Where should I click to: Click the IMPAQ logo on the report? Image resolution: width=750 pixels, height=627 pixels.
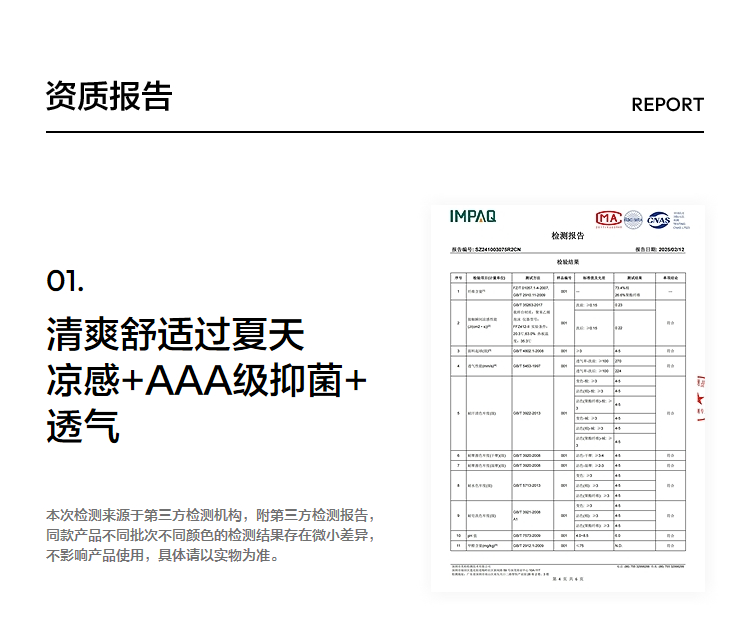[x=472, y=216]
